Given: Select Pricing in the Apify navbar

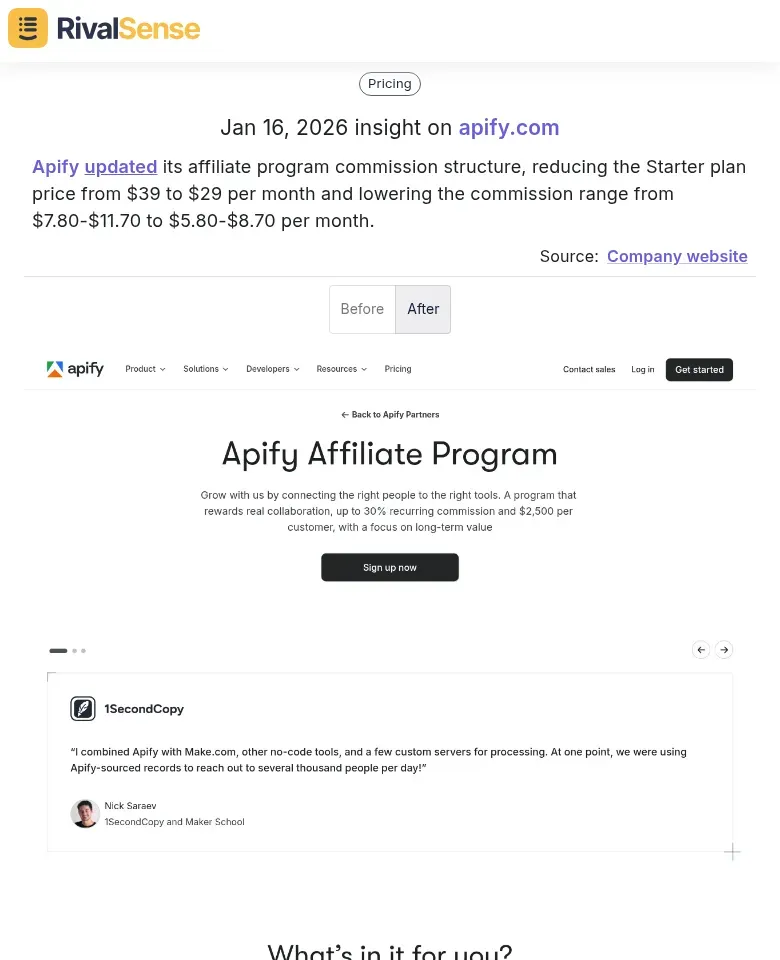Looking at the screenshot, I should (398, 369).
